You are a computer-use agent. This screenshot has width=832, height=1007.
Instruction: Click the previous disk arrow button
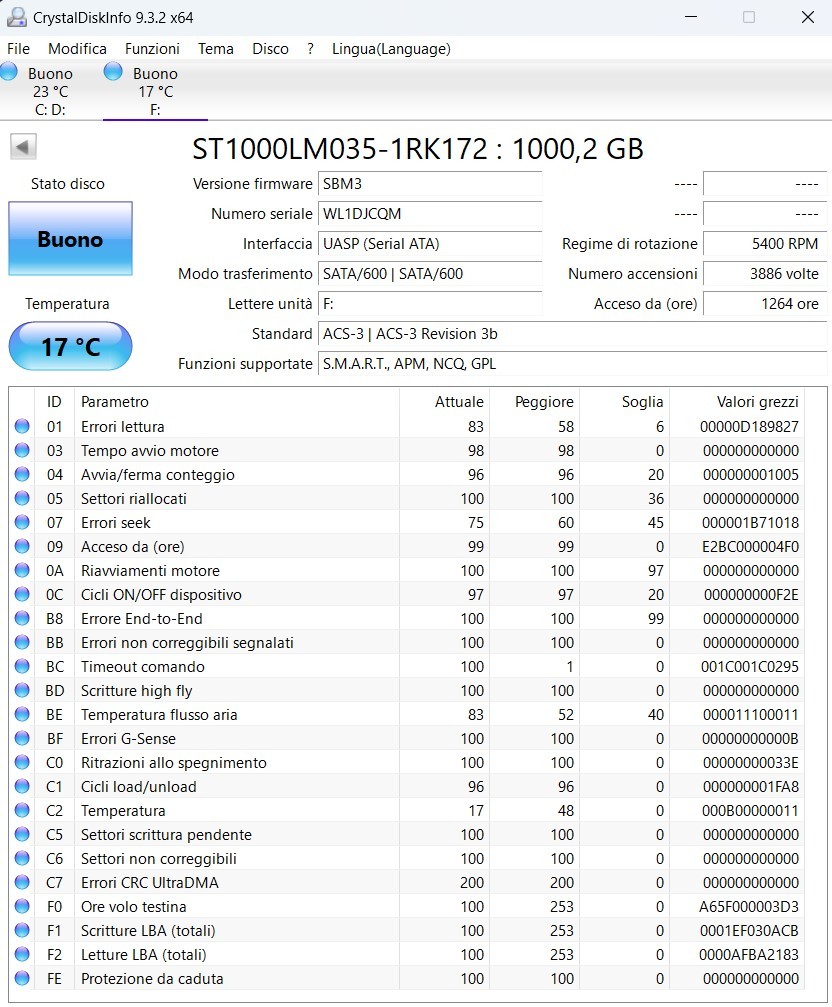pyautogui.click(x=23, y=147)
